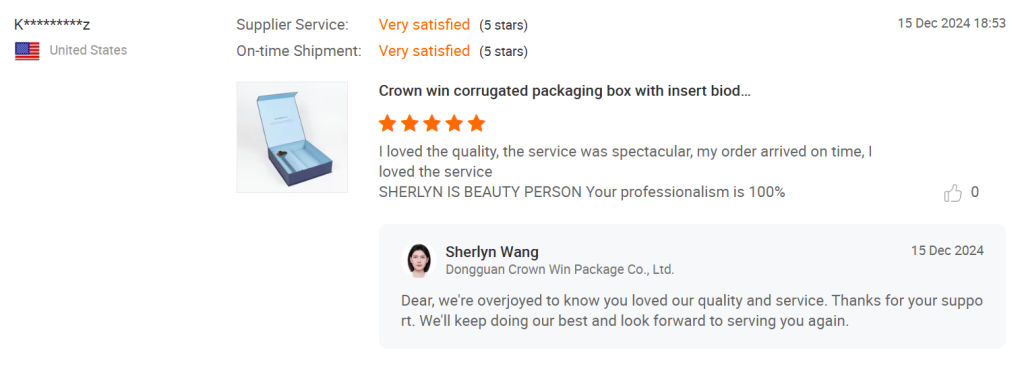This screenshot has height=365, width=1024.
Task: Click Supplier Service Very satisfied rating
Action: point(424,25)
